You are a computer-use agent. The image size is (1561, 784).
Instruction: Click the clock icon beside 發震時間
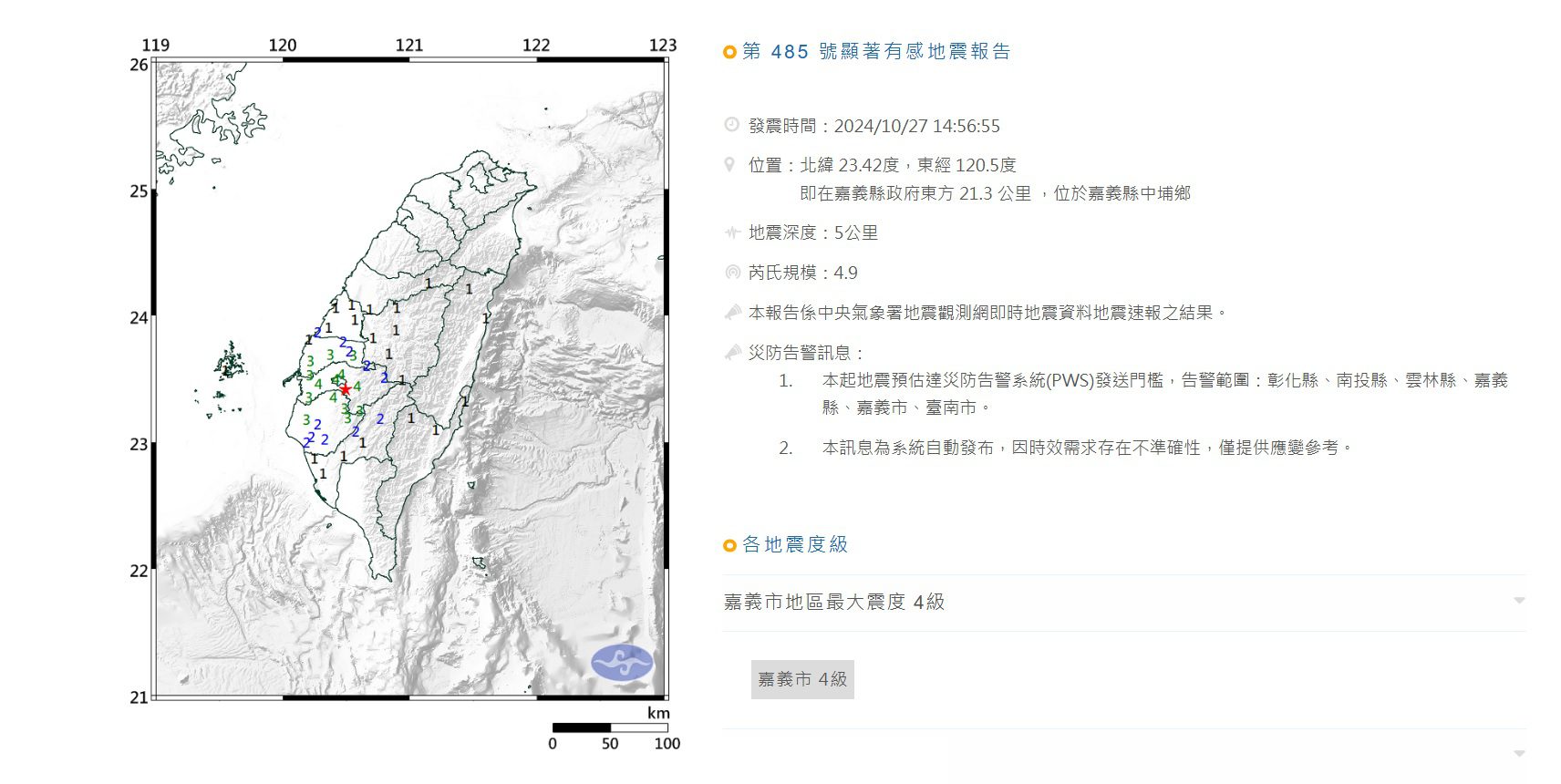click(731, 125)
